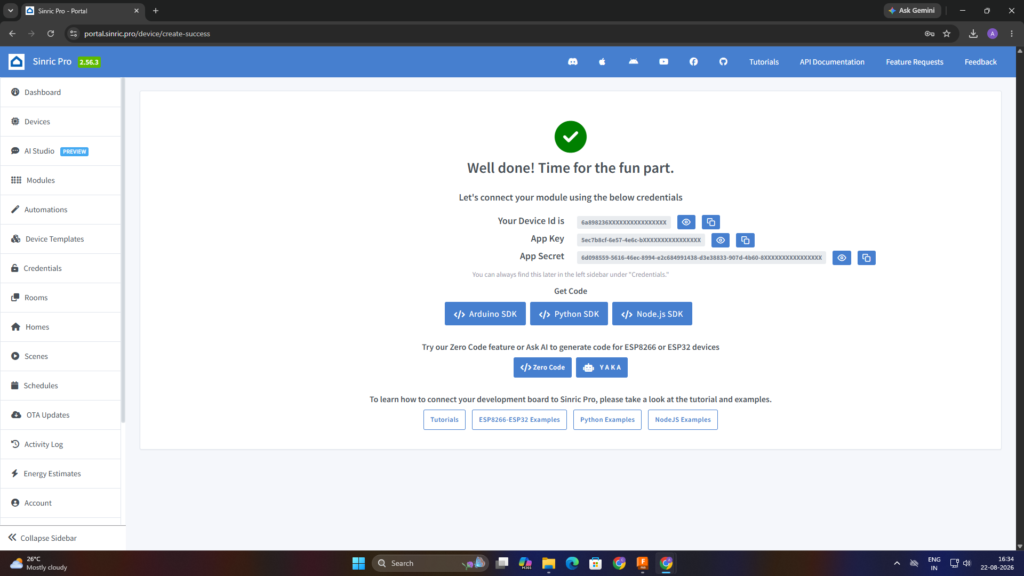Copy the Device Id value
The image size is (1024, 576).
(711, 222)
